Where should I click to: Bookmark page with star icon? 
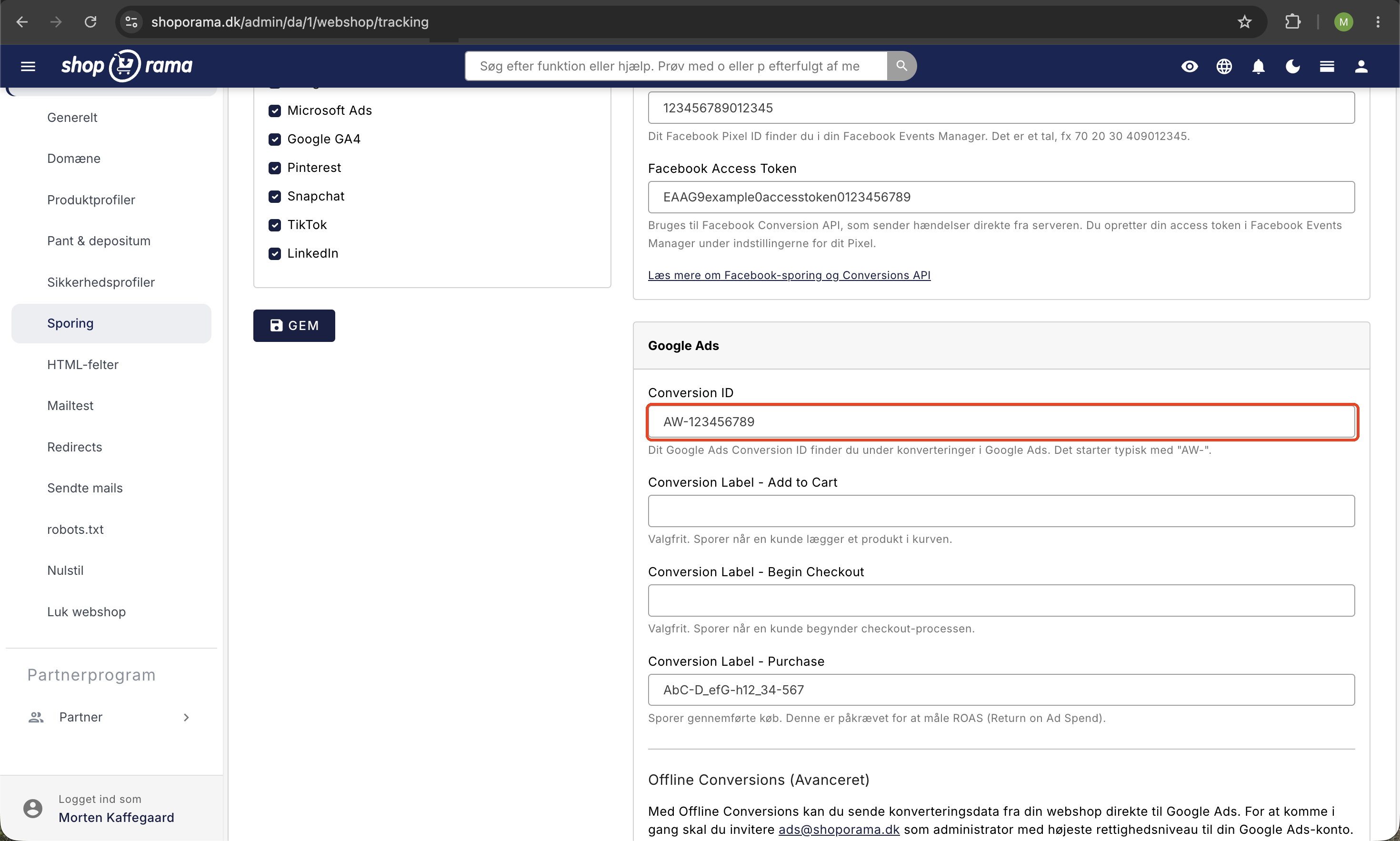pyautogui.click(x=1244, y=22)
